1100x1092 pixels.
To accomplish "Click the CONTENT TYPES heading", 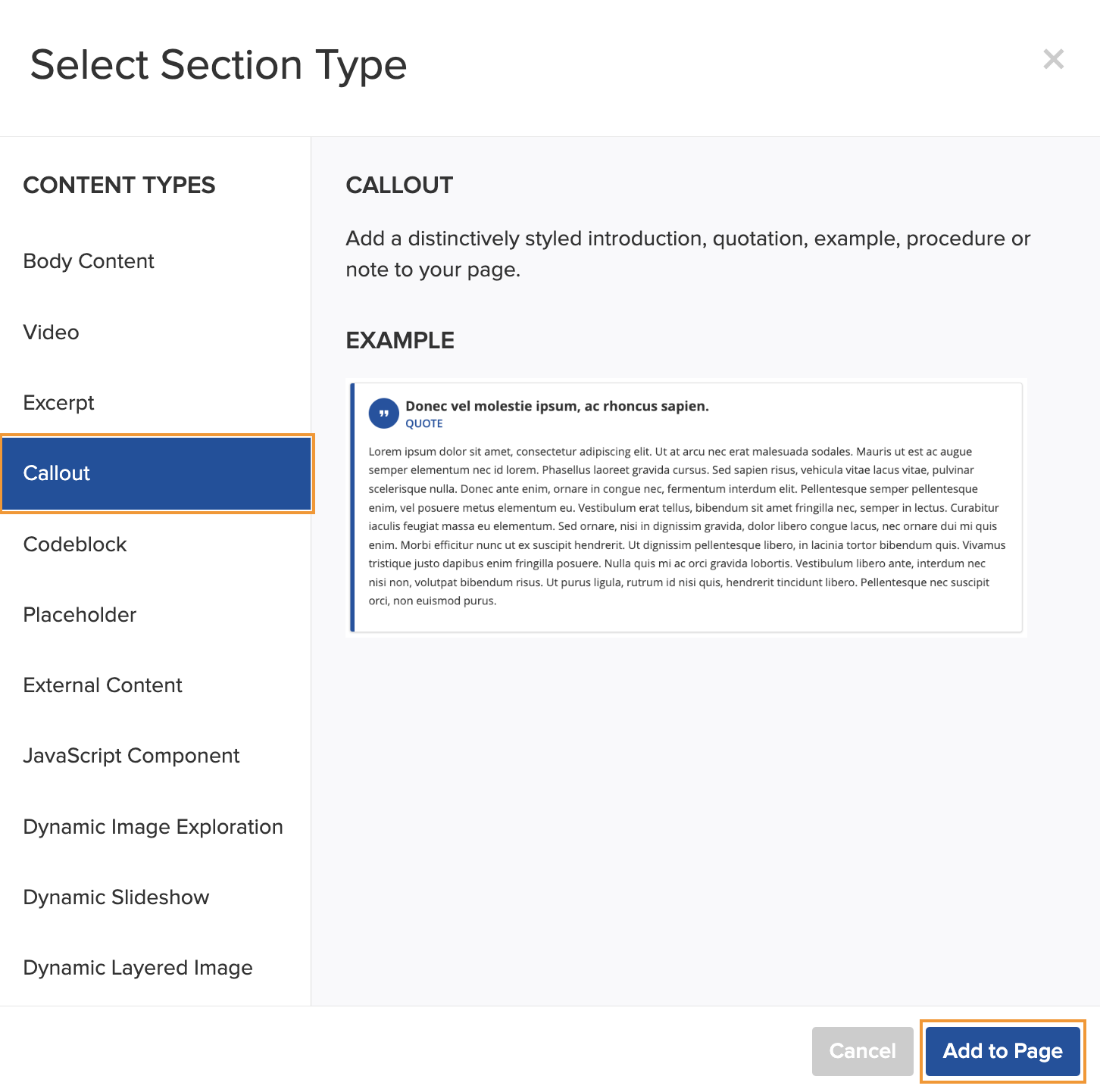I will coord(120,186).
